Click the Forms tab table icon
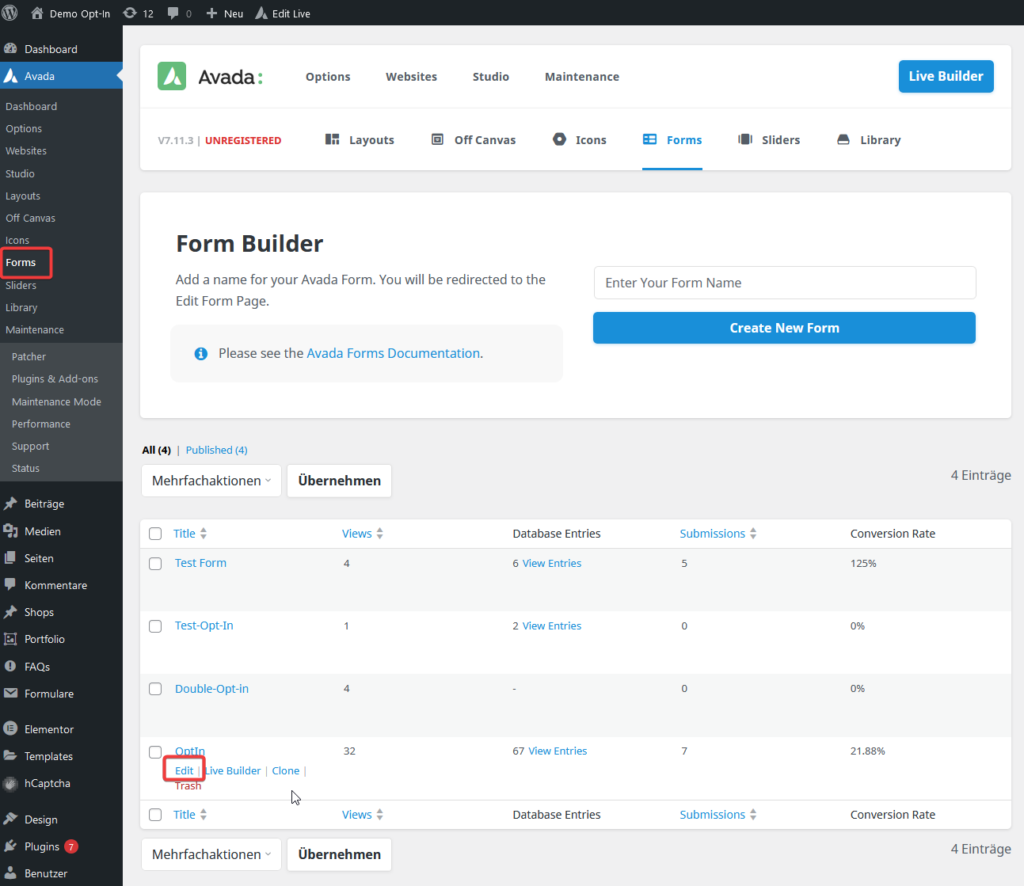This screenshot has width=1024, height=886. click(x=649, y=139)
